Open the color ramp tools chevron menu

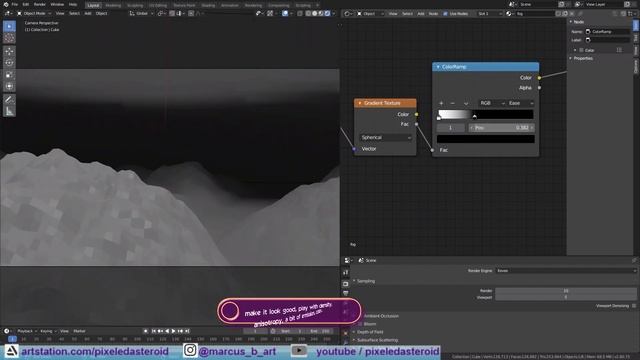(x=466, y=103)
